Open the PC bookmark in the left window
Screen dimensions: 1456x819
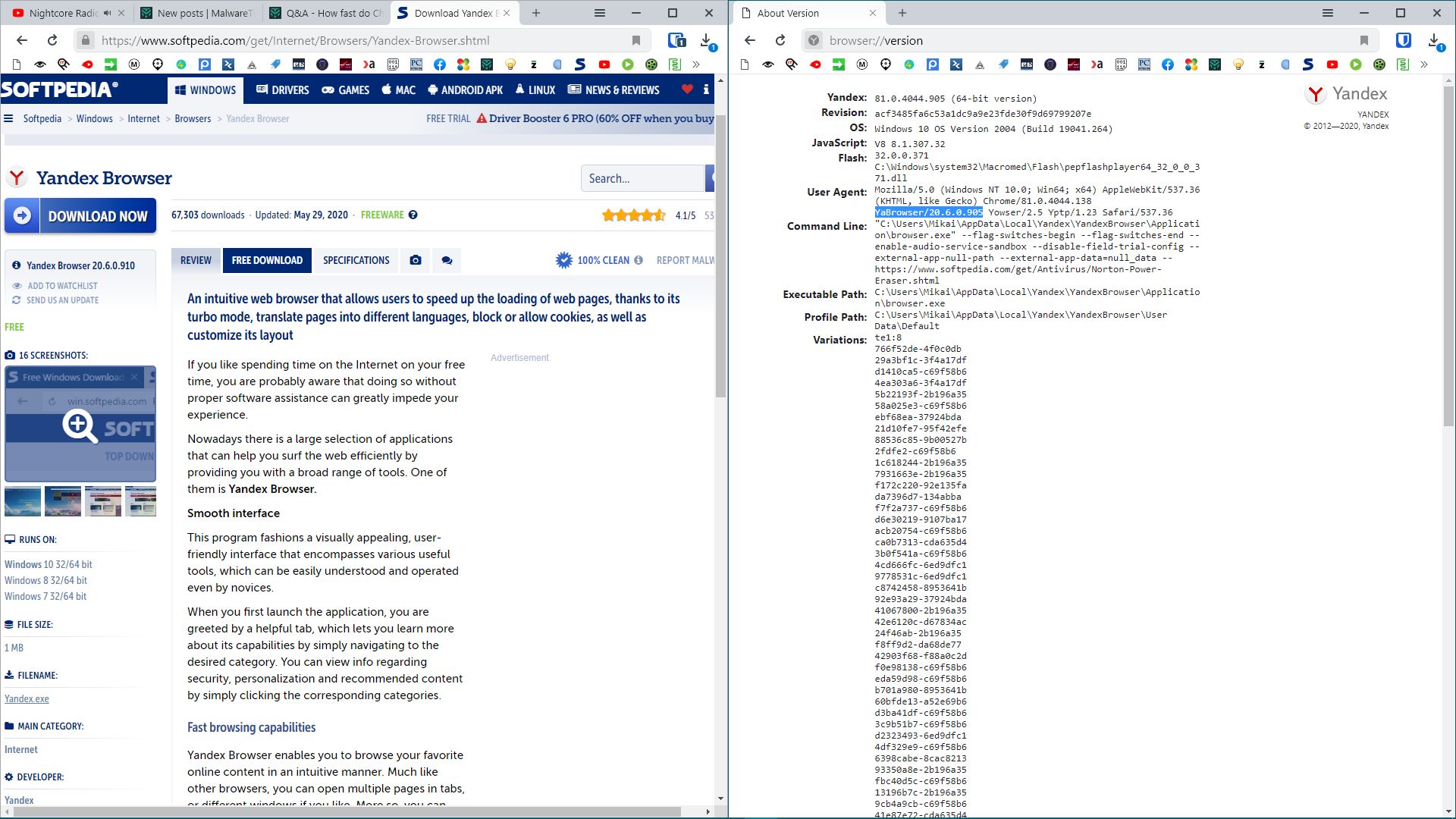[416, 64]
